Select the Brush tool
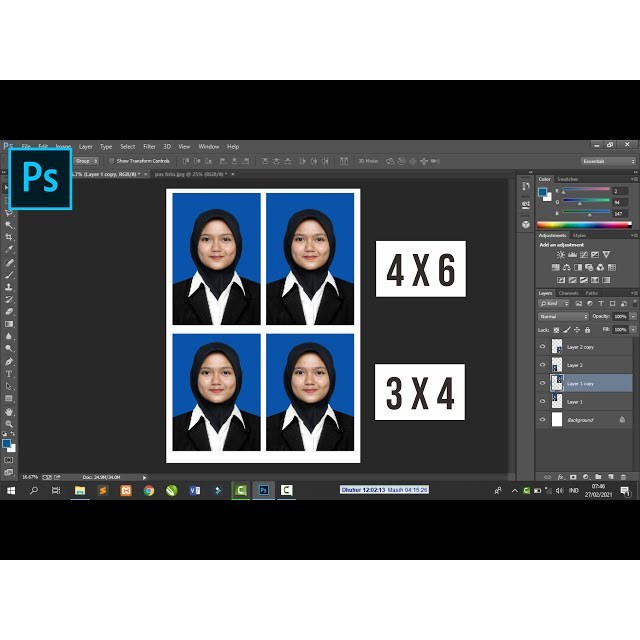Viewport: 640px width, 640px height. tap(9, 275)
